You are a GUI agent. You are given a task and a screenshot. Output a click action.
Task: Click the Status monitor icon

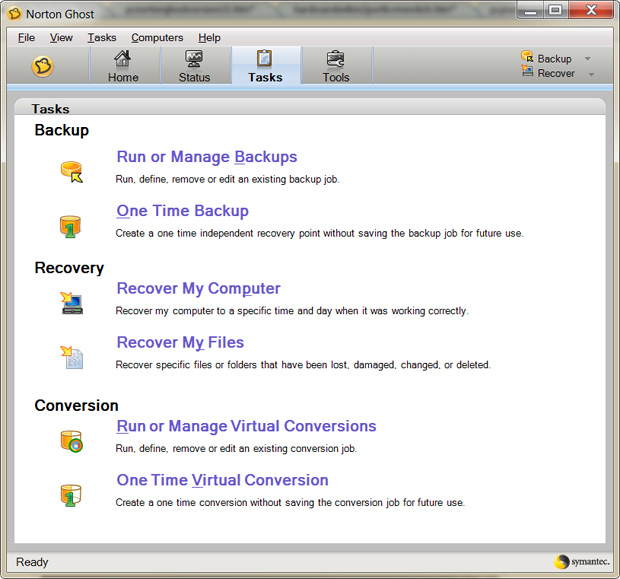(x=194, y=59)
